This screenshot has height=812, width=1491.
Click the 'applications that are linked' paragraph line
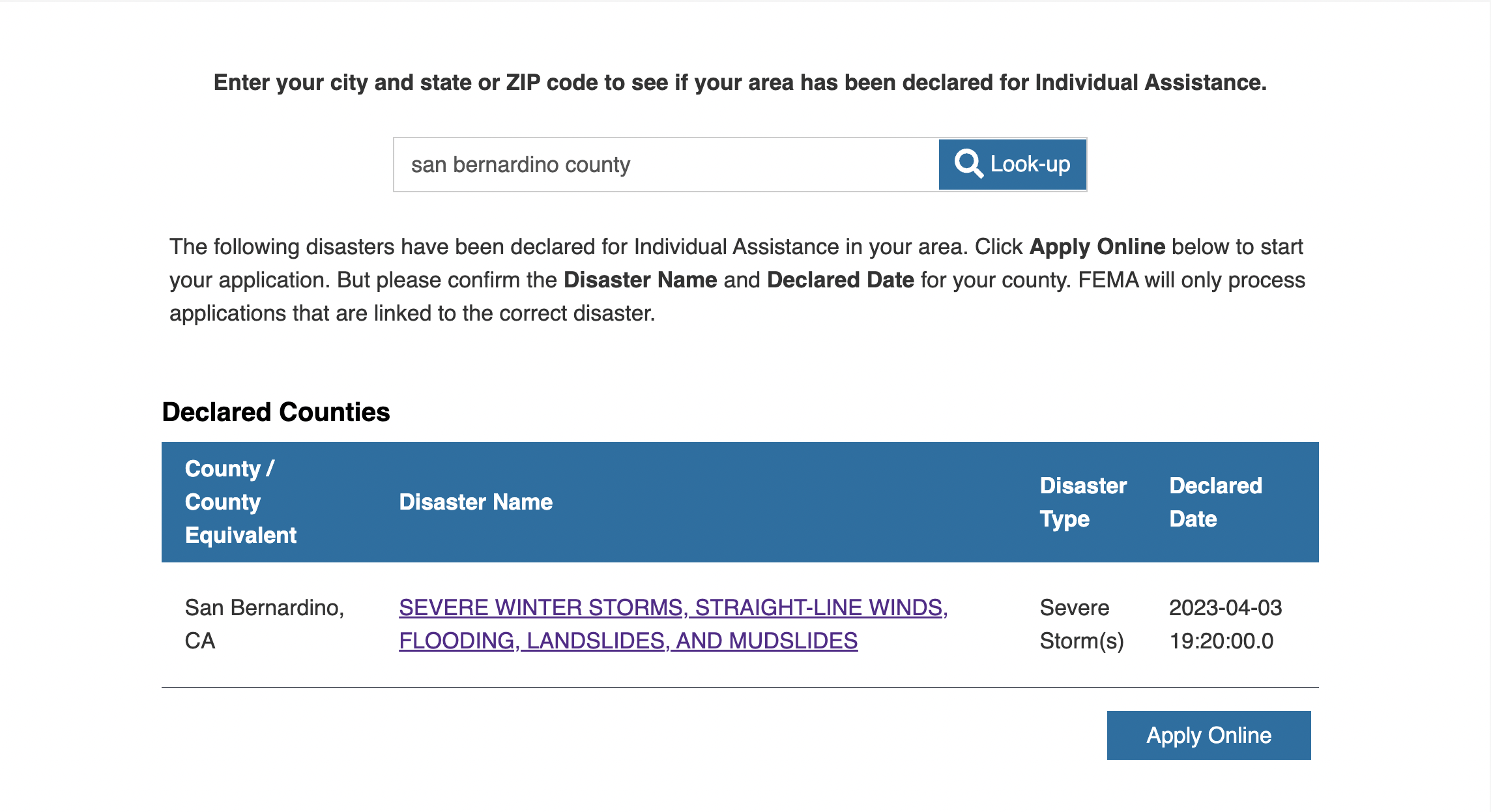pyautogui.click(x=412, y=313)
